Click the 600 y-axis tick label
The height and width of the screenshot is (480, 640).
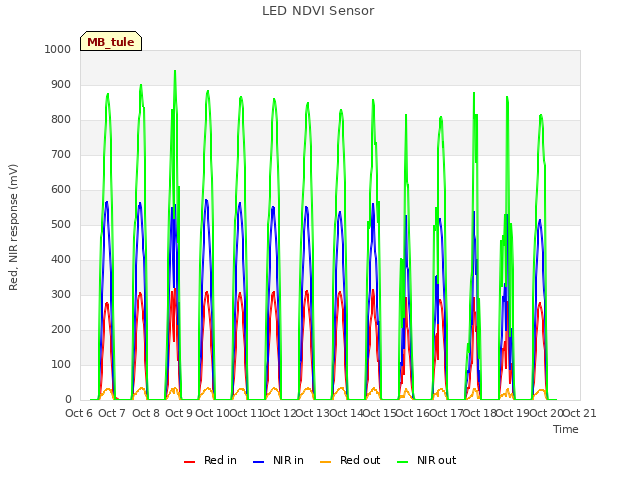click(61, 189)
